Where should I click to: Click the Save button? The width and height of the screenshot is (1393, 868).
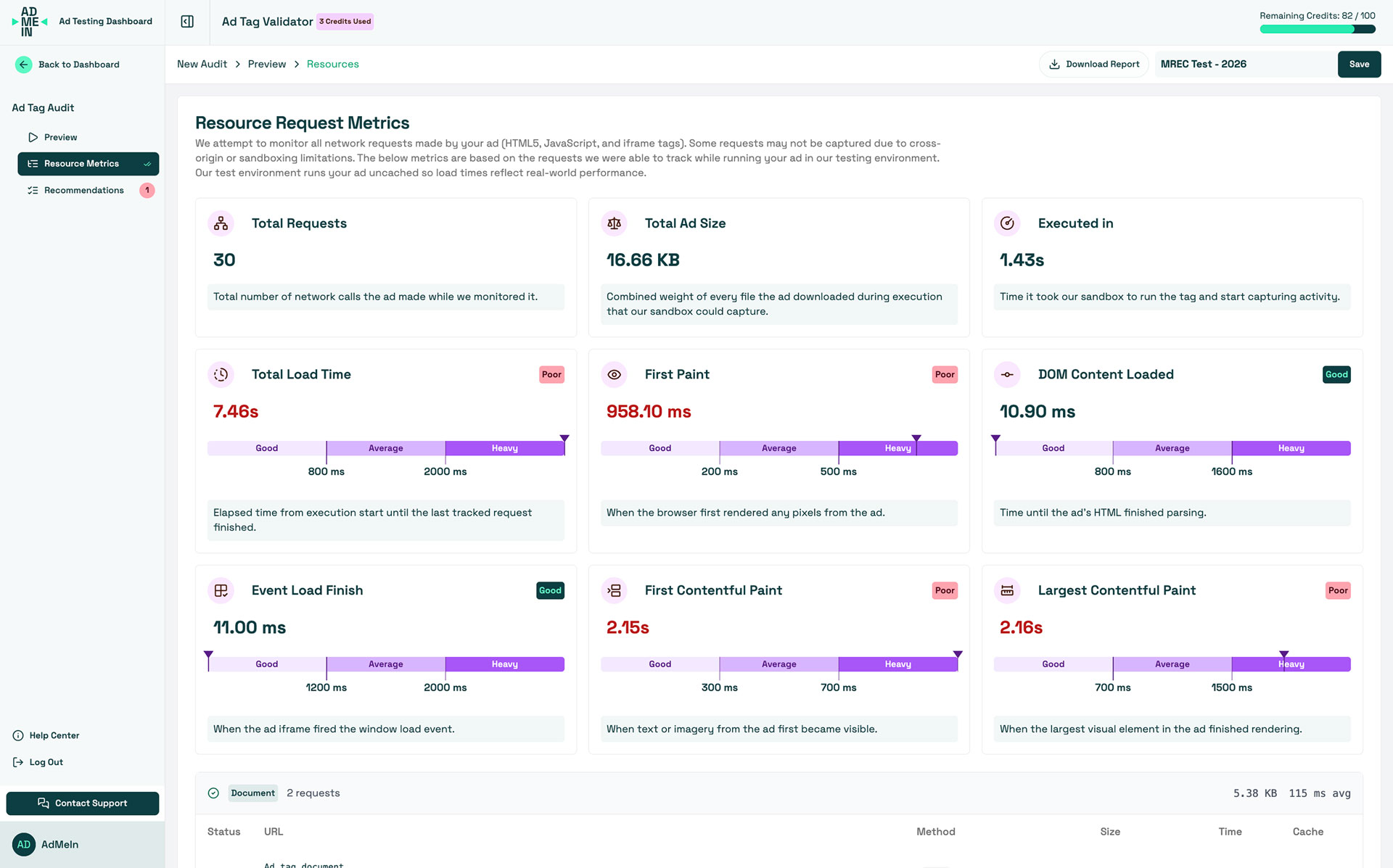click(x=1359, y=65)
